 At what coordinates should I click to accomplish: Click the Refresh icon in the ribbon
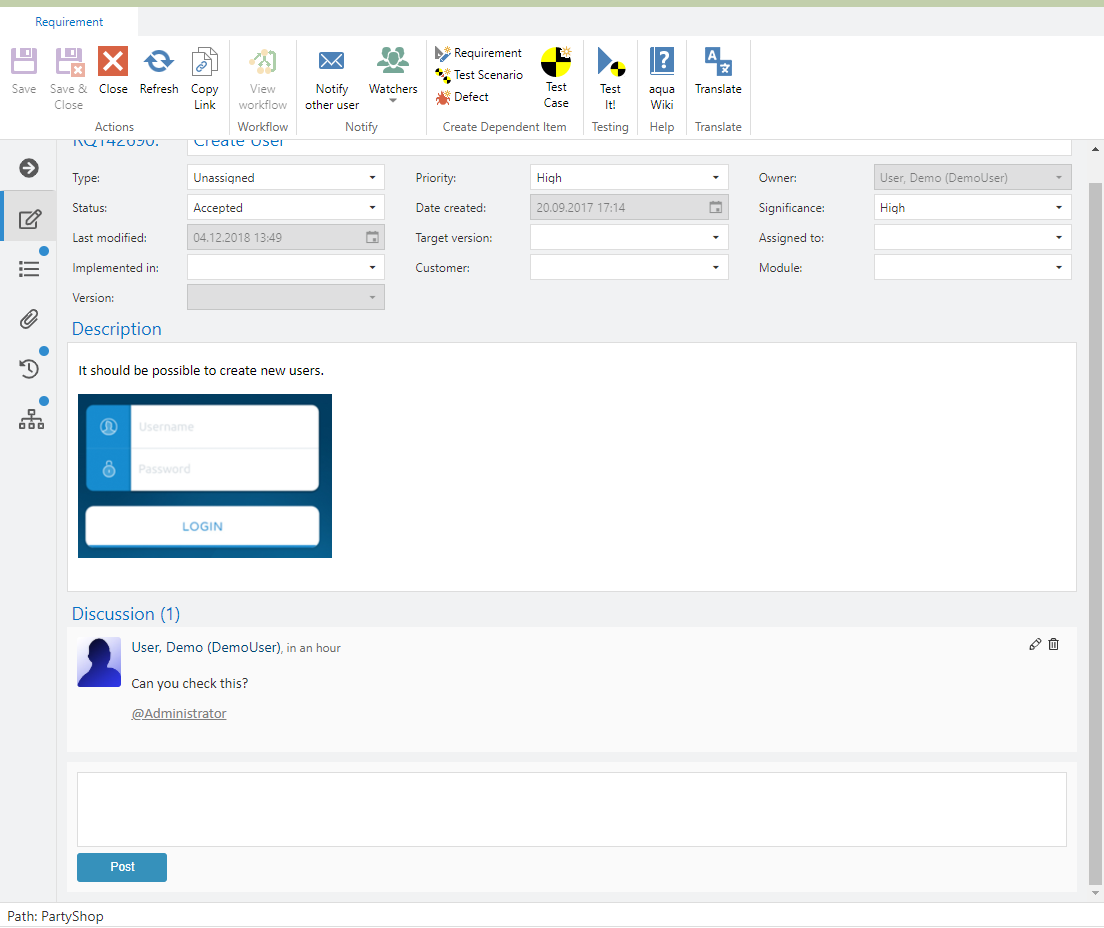158,63
